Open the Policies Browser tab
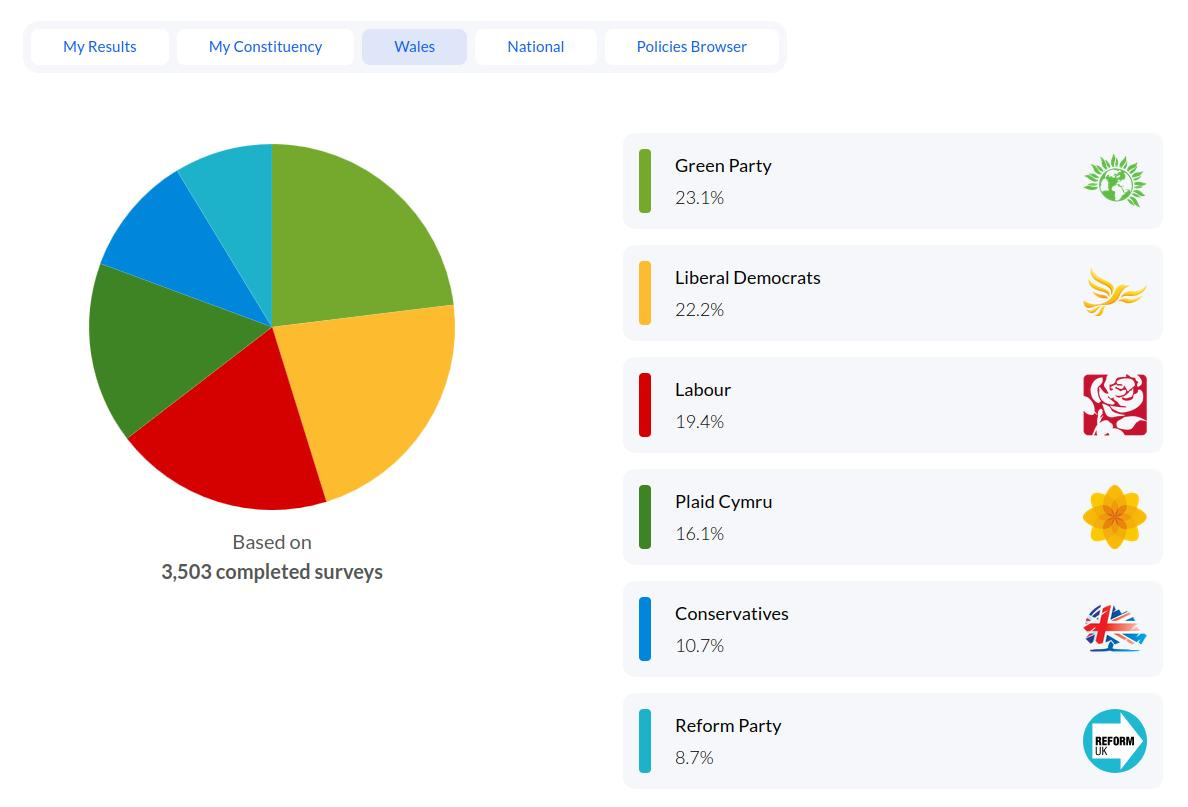The image size is (1188, 807). point(691,47)
